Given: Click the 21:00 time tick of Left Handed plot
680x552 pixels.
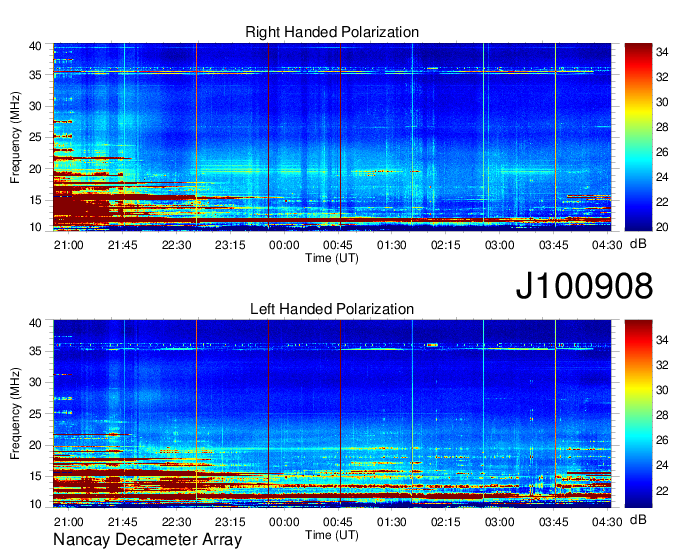Looking at the screenshot, I should click(x=69, y=522).
